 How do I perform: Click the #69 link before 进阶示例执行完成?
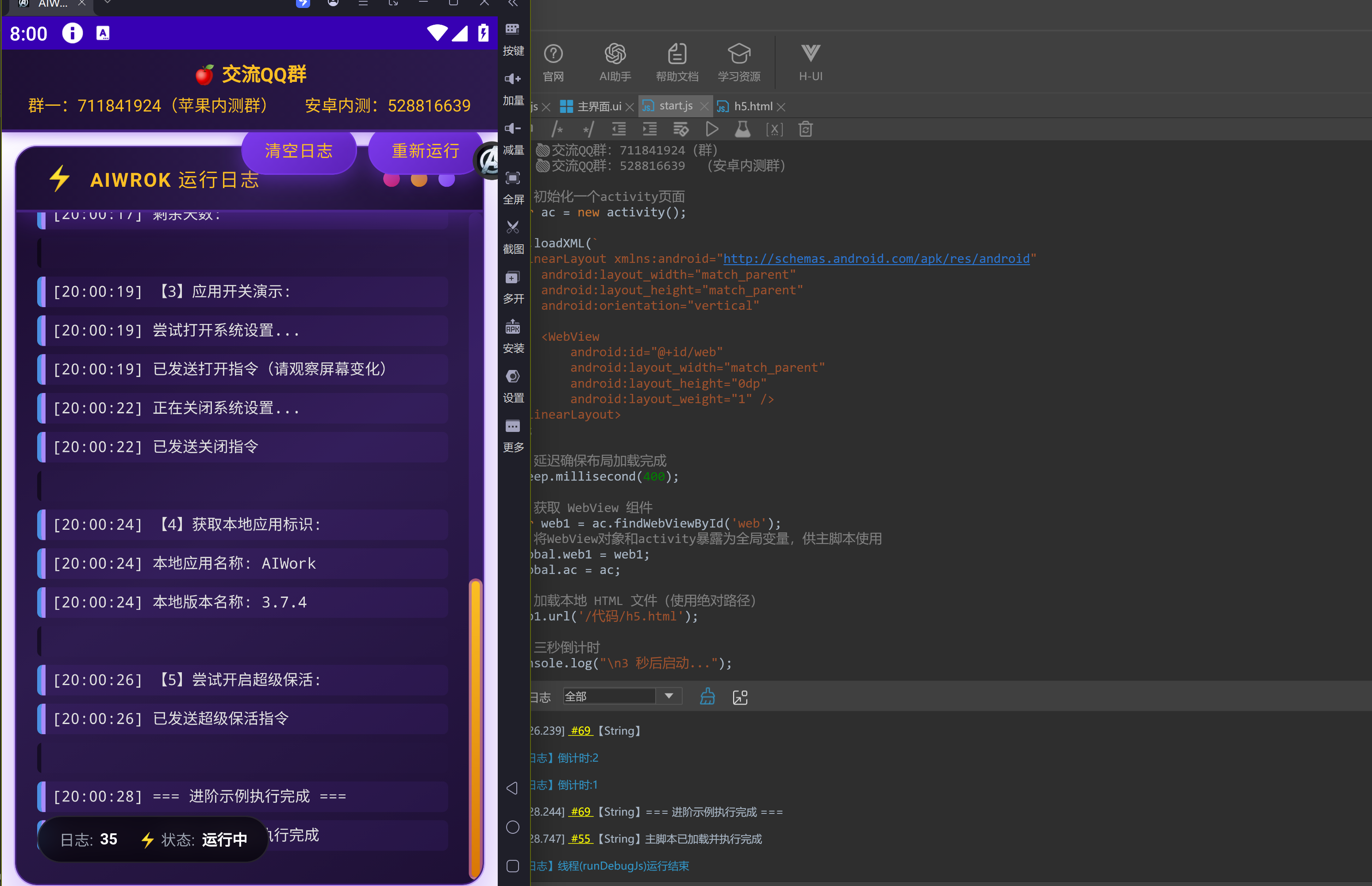click(581, 812)
